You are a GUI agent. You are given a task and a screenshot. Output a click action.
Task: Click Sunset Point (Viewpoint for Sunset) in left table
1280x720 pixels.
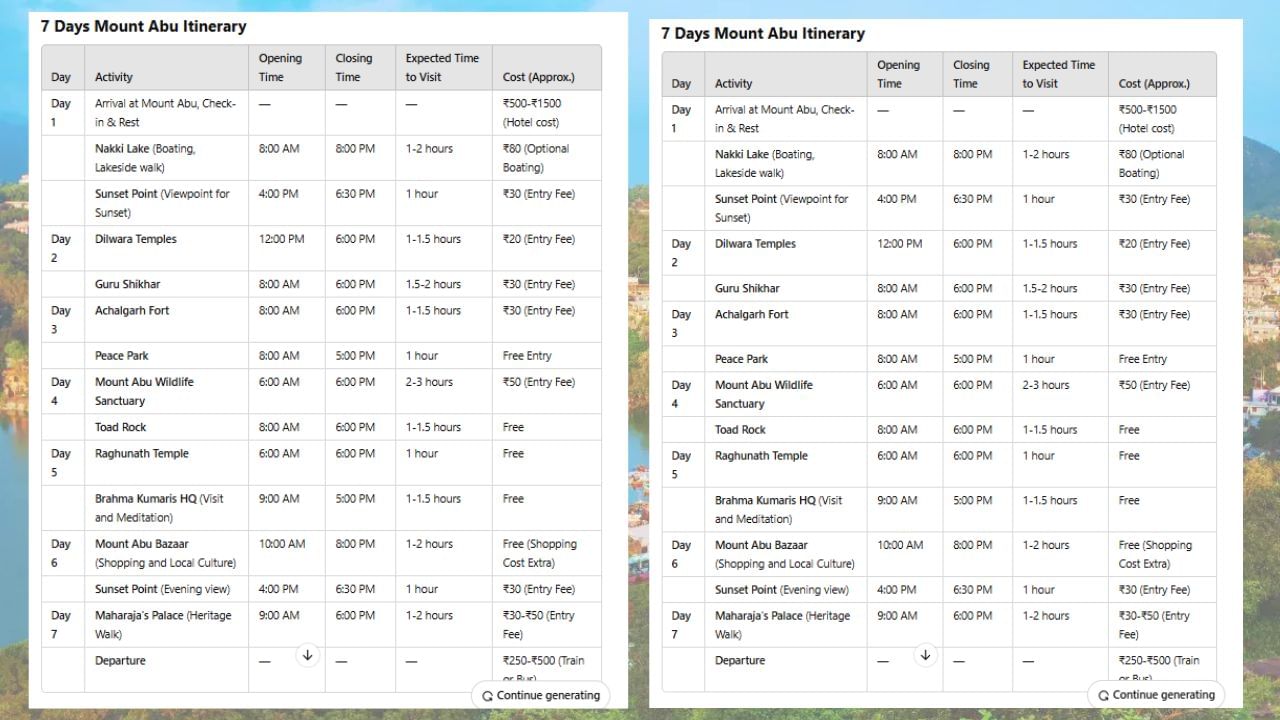pos(162,203)
